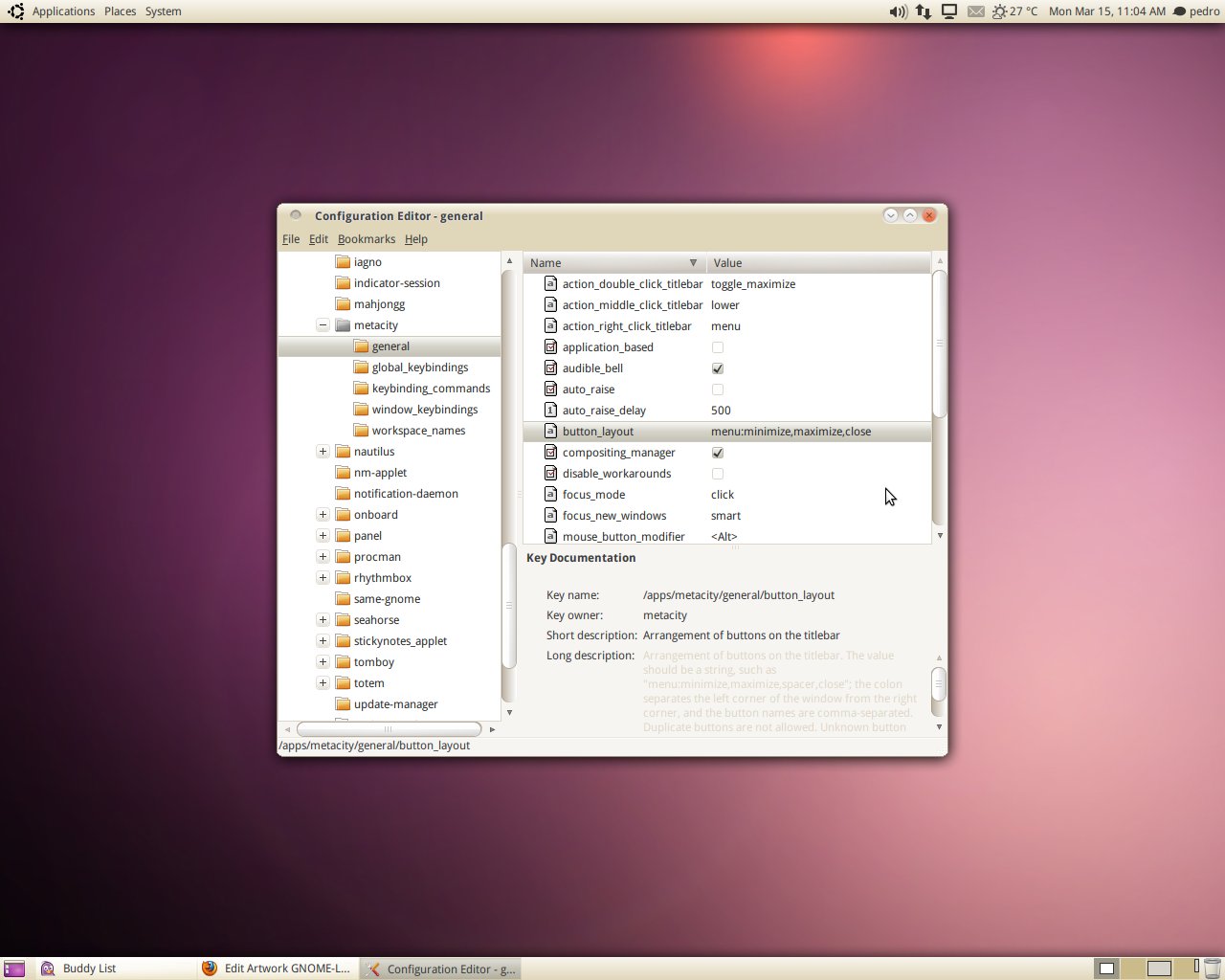Uncheck the compositing_manager checkbox
Screen dimensions: 1225x980
718,453
